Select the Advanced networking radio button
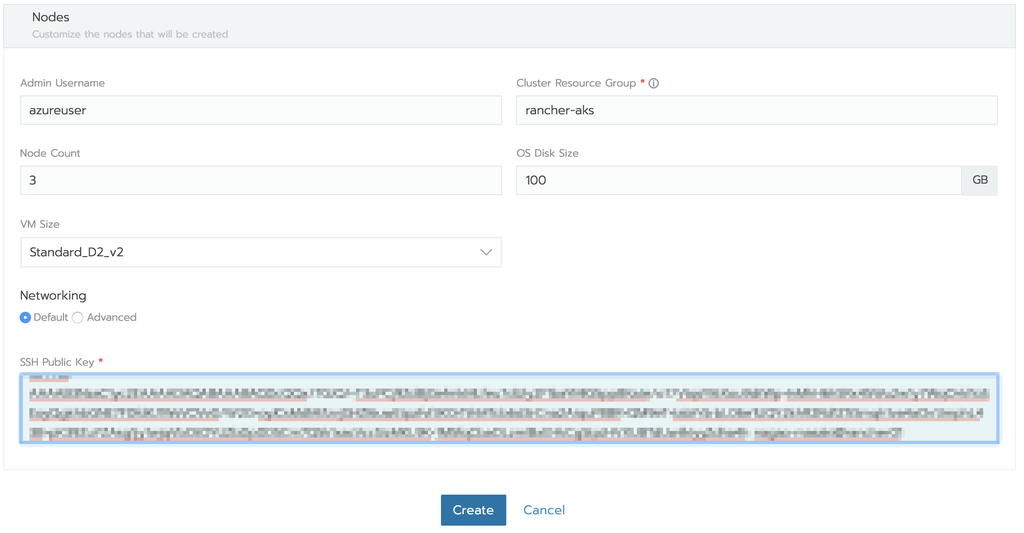Screen dimensions: 1024x533 (x=78, y=317)
